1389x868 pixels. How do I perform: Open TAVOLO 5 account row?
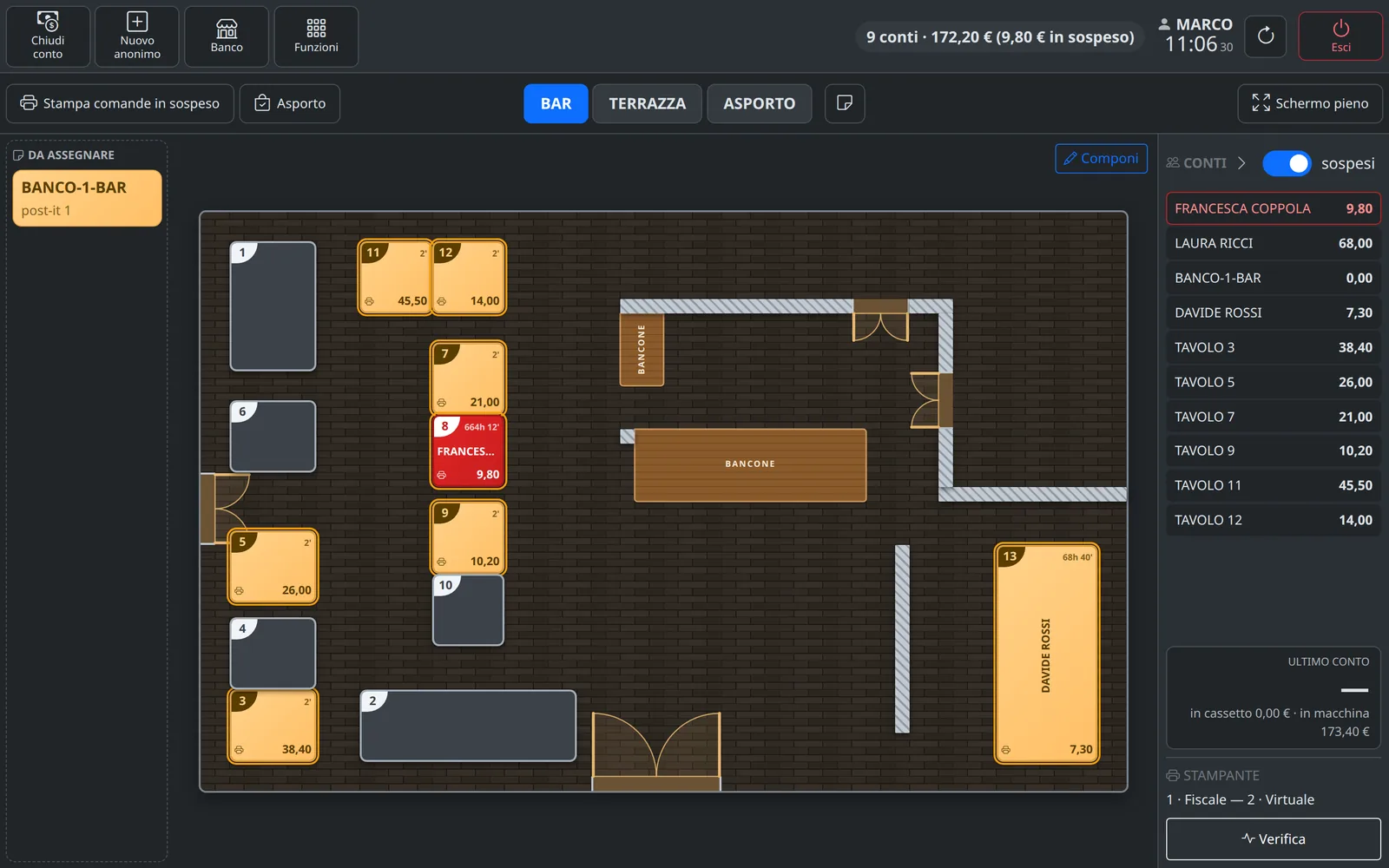[1273, 382]
